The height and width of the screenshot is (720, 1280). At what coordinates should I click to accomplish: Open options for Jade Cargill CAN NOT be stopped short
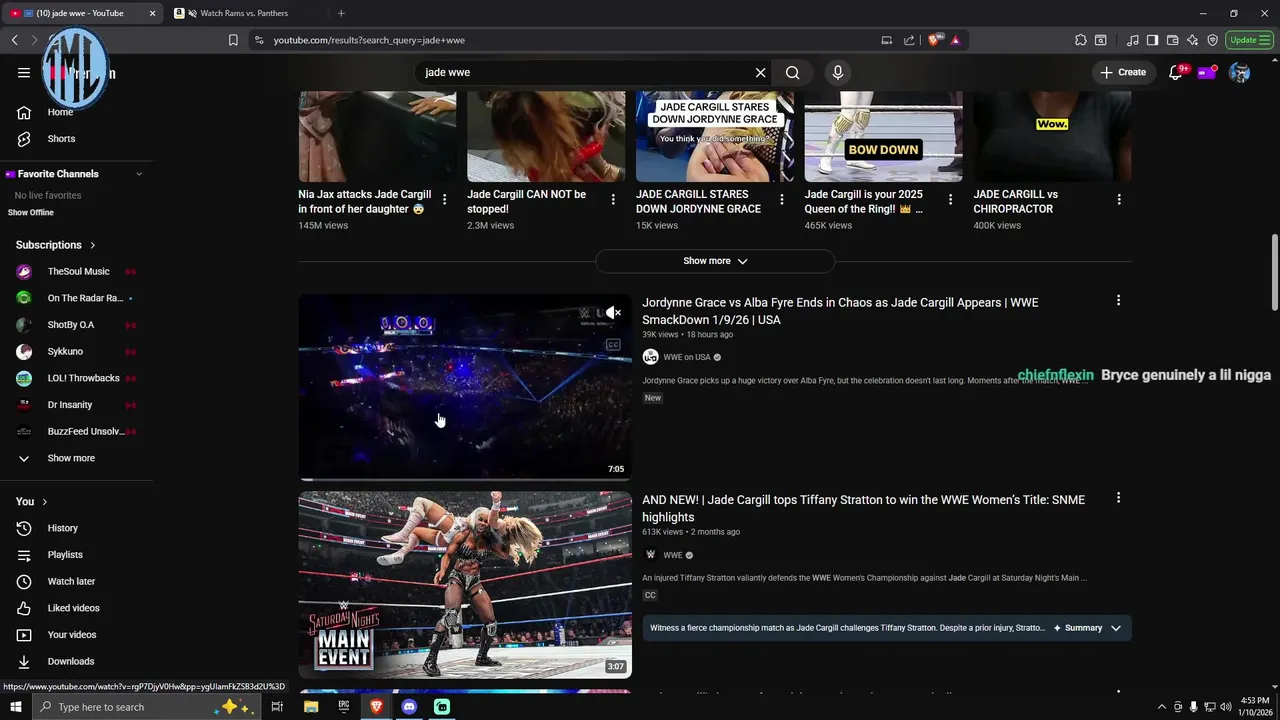click(x=613, y=199)
